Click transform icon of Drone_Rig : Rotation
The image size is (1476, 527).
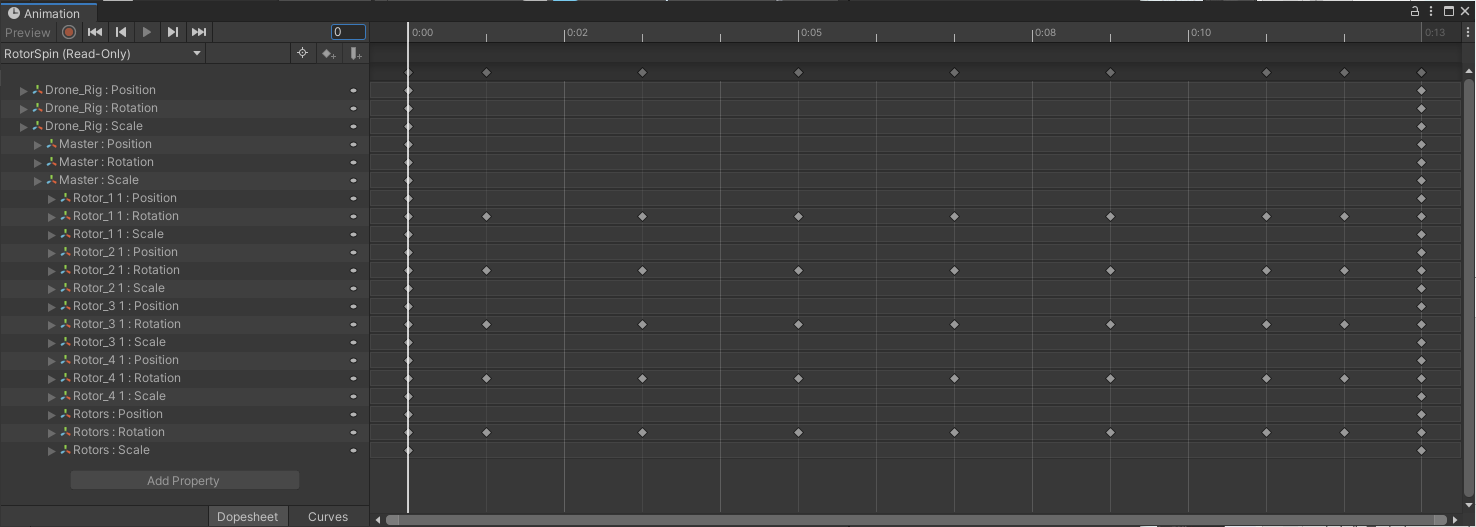37,108
